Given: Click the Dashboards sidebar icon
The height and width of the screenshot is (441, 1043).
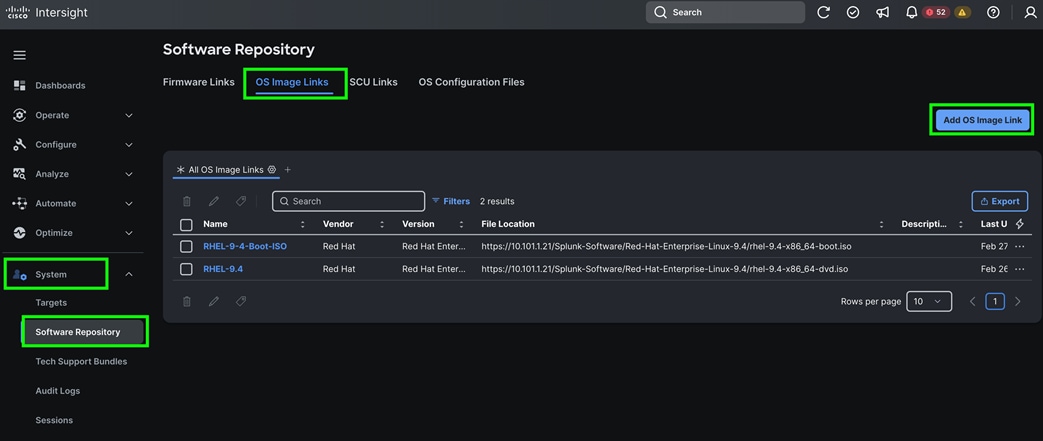Looking at the screenshot, I should tap(19, 85).
